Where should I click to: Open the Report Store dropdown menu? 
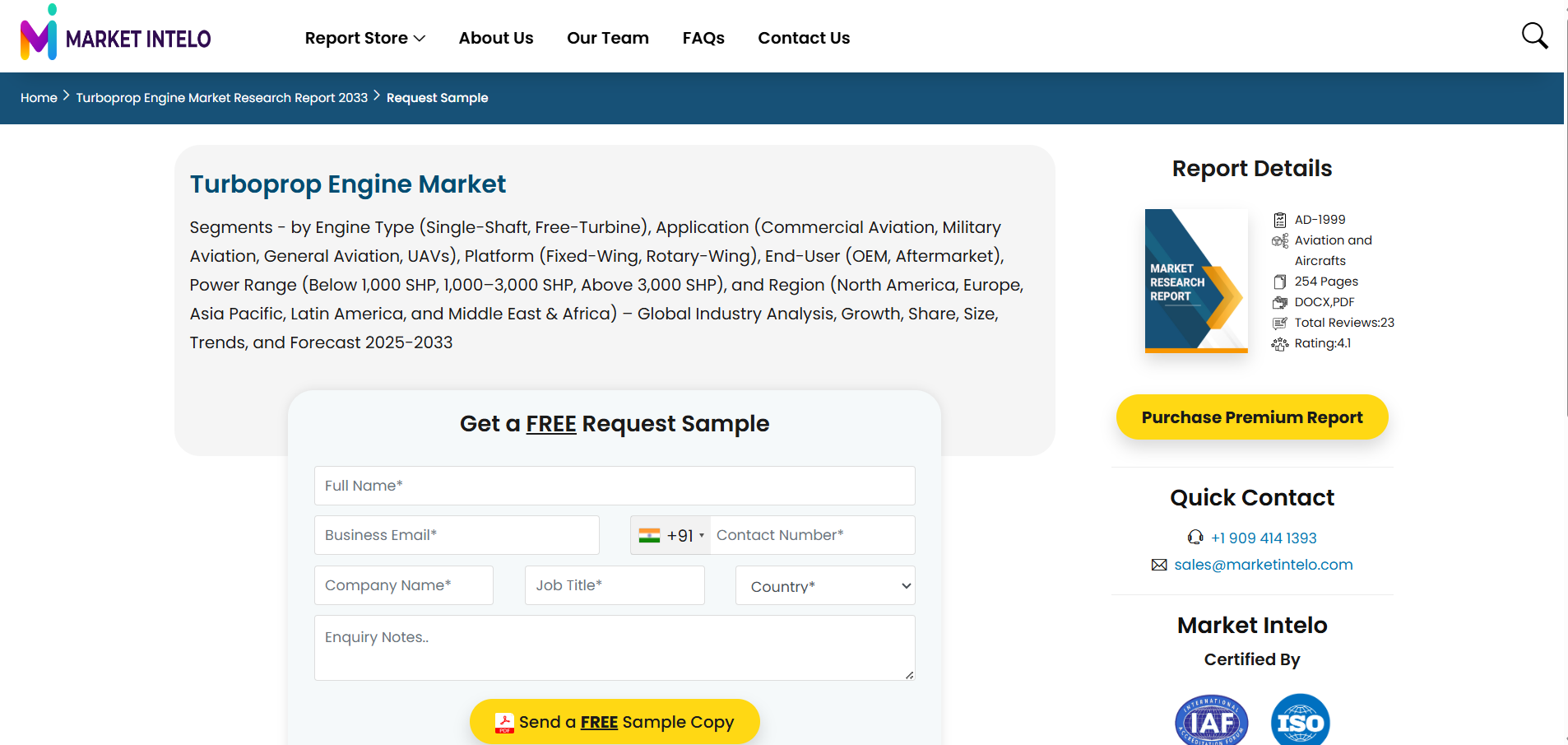click(364, 38)
